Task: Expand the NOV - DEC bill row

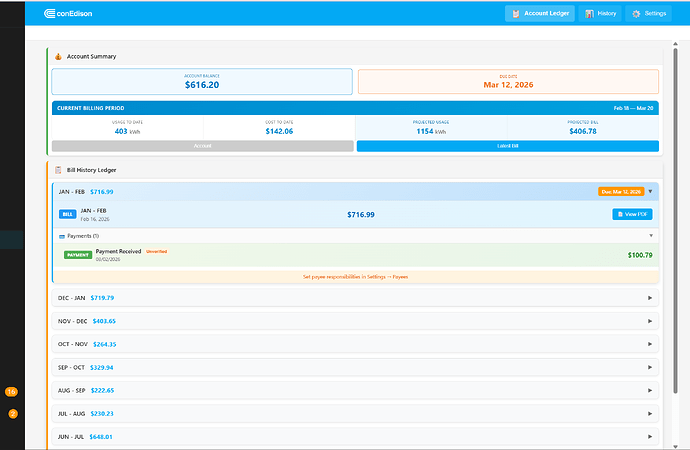Action: click(x=650, y=321)
